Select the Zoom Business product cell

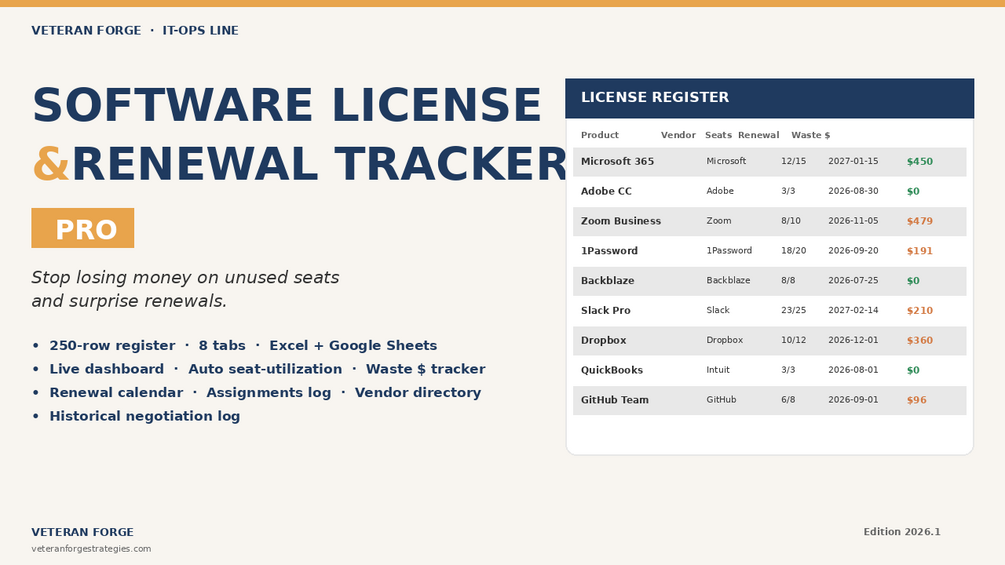click(x=620, y=221)
